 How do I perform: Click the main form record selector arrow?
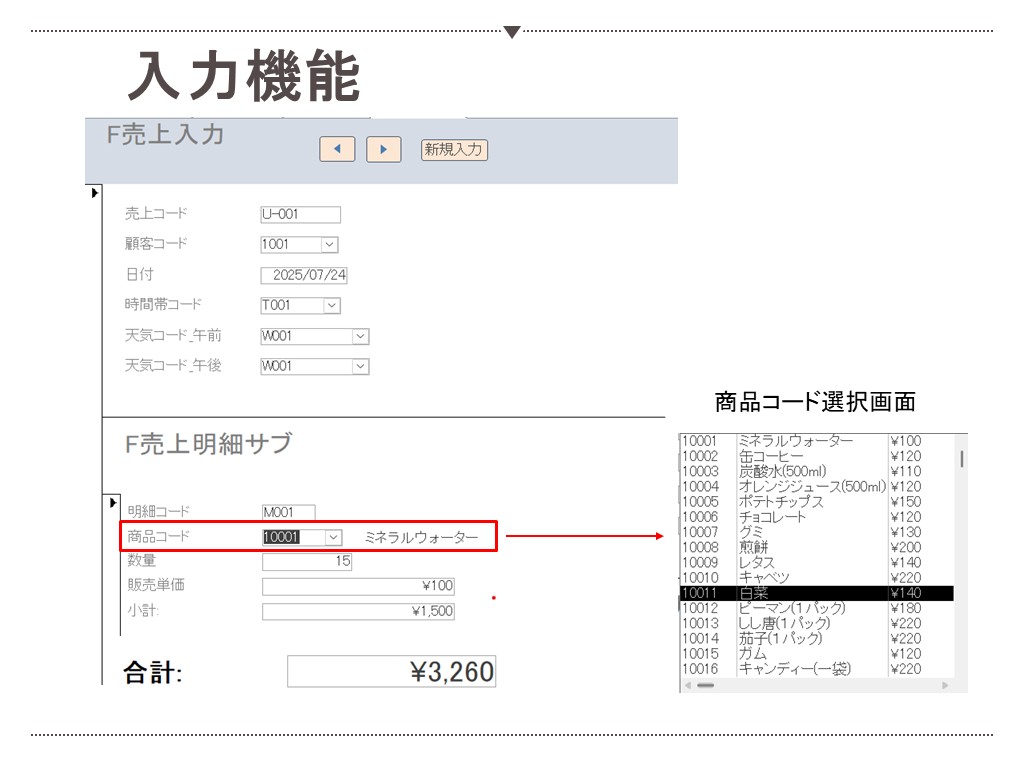95,192
